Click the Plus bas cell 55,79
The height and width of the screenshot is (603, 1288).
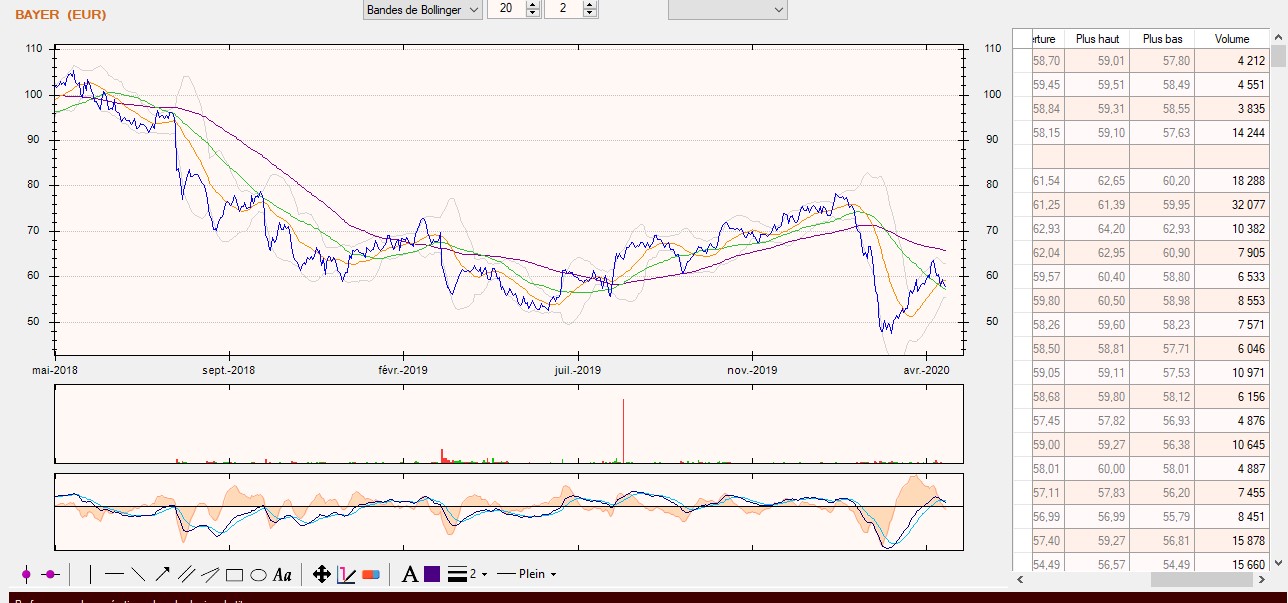click(x=1162, y=516)
